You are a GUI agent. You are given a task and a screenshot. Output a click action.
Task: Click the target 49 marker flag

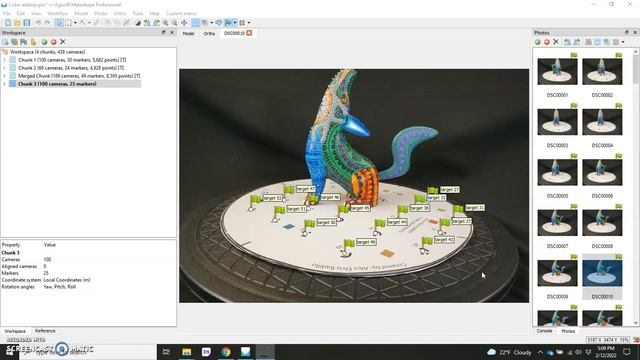click(x=349, y=243)
